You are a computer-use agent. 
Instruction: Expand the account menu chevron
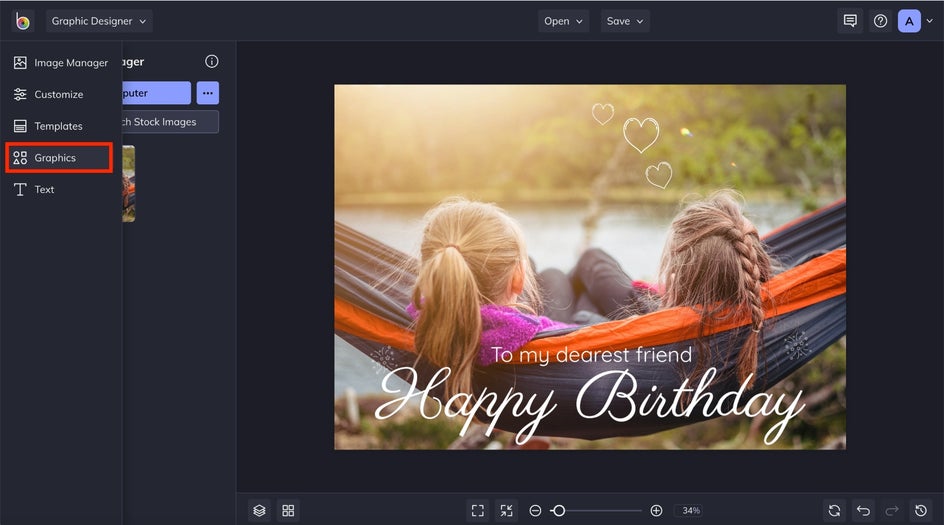(930, 21)
